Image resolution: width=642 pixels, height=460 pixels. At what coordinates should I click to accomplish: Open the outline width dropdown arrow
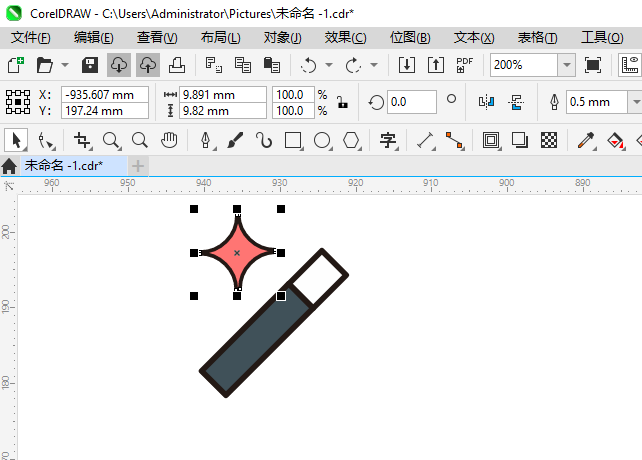pyautogui.click(x=636, y=102)
